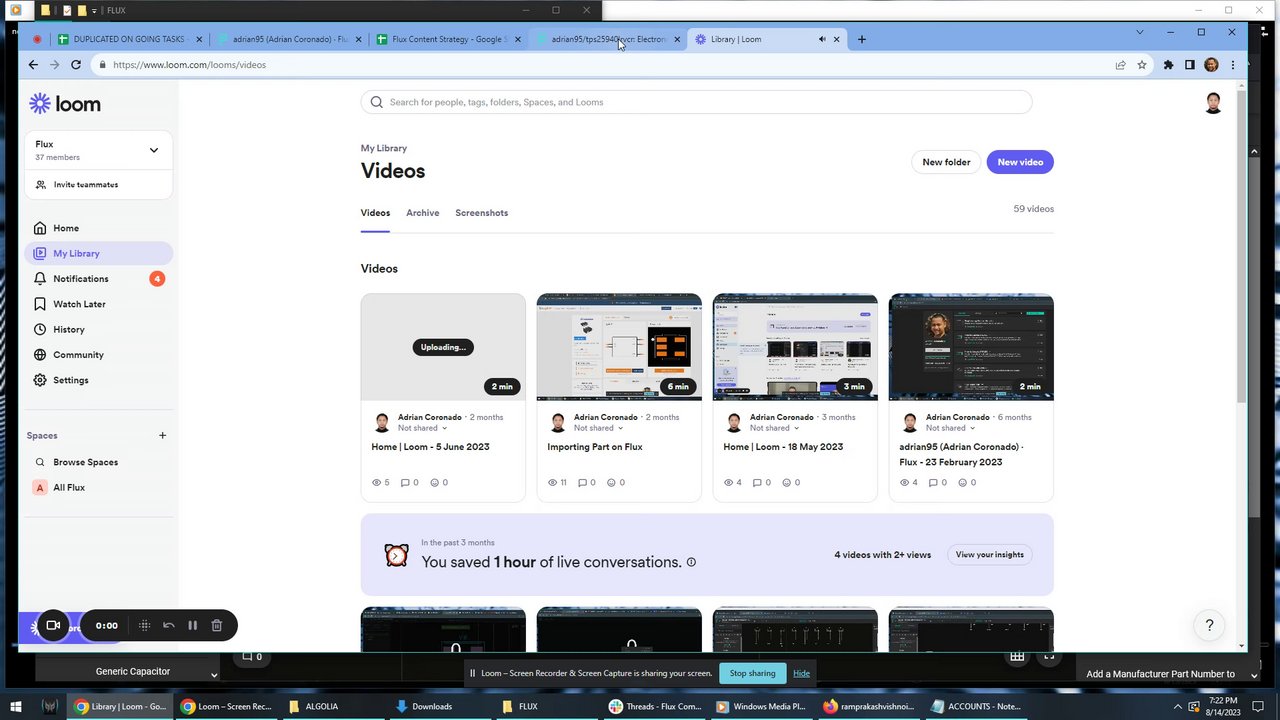Viewport: 1280px width, 720px height.
Task: Switch to the Screenshots tab
Action: pyautogui.click(x=481, y=213)
